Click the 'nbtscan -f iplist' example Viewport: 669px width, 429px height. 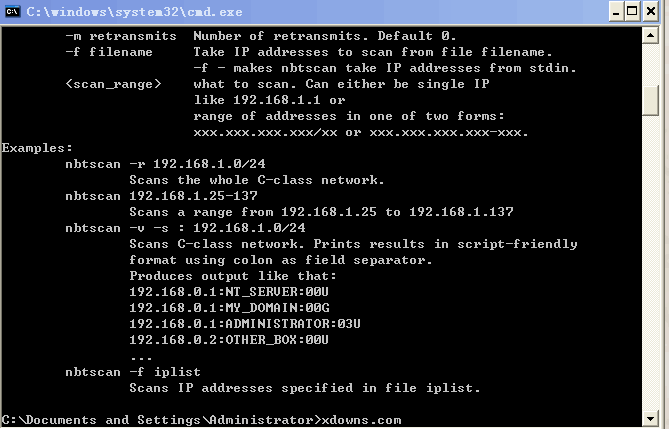133,372
